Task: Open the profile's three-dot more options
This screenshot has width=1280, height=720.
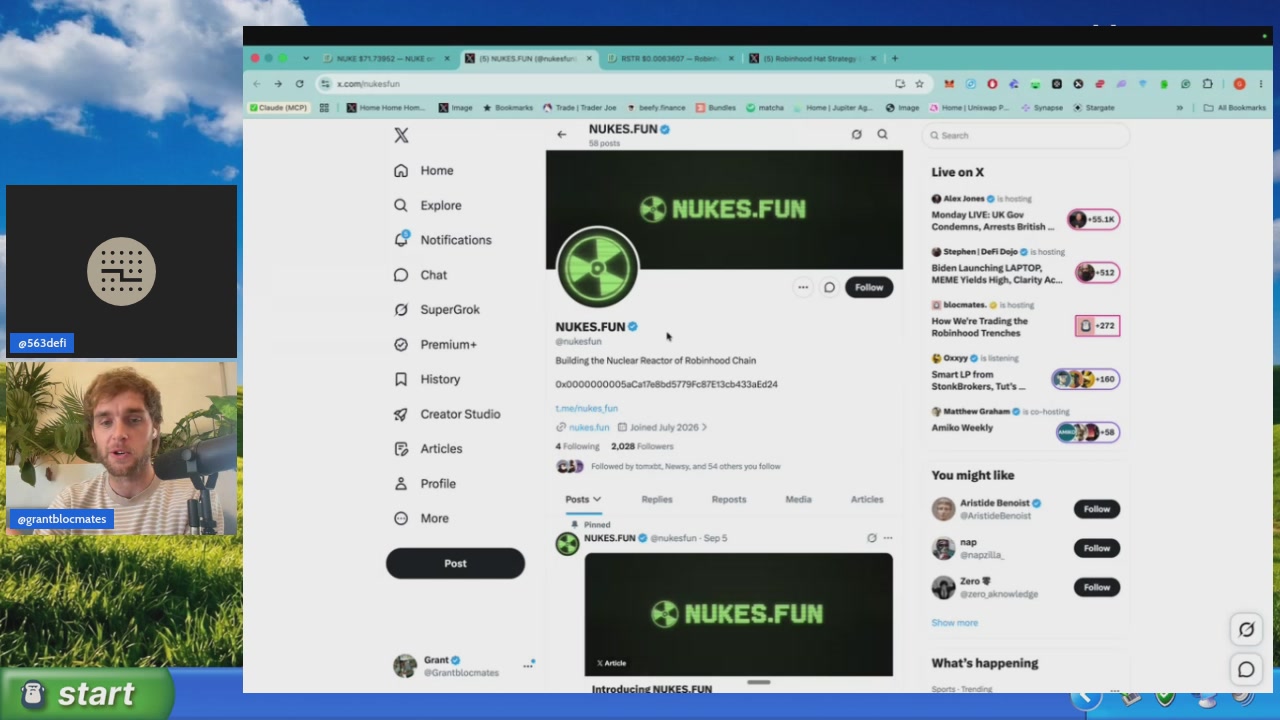Action: [803, 288]
